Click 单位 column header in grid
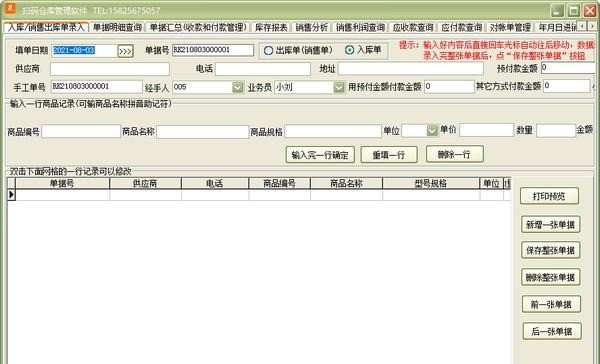 491,183
